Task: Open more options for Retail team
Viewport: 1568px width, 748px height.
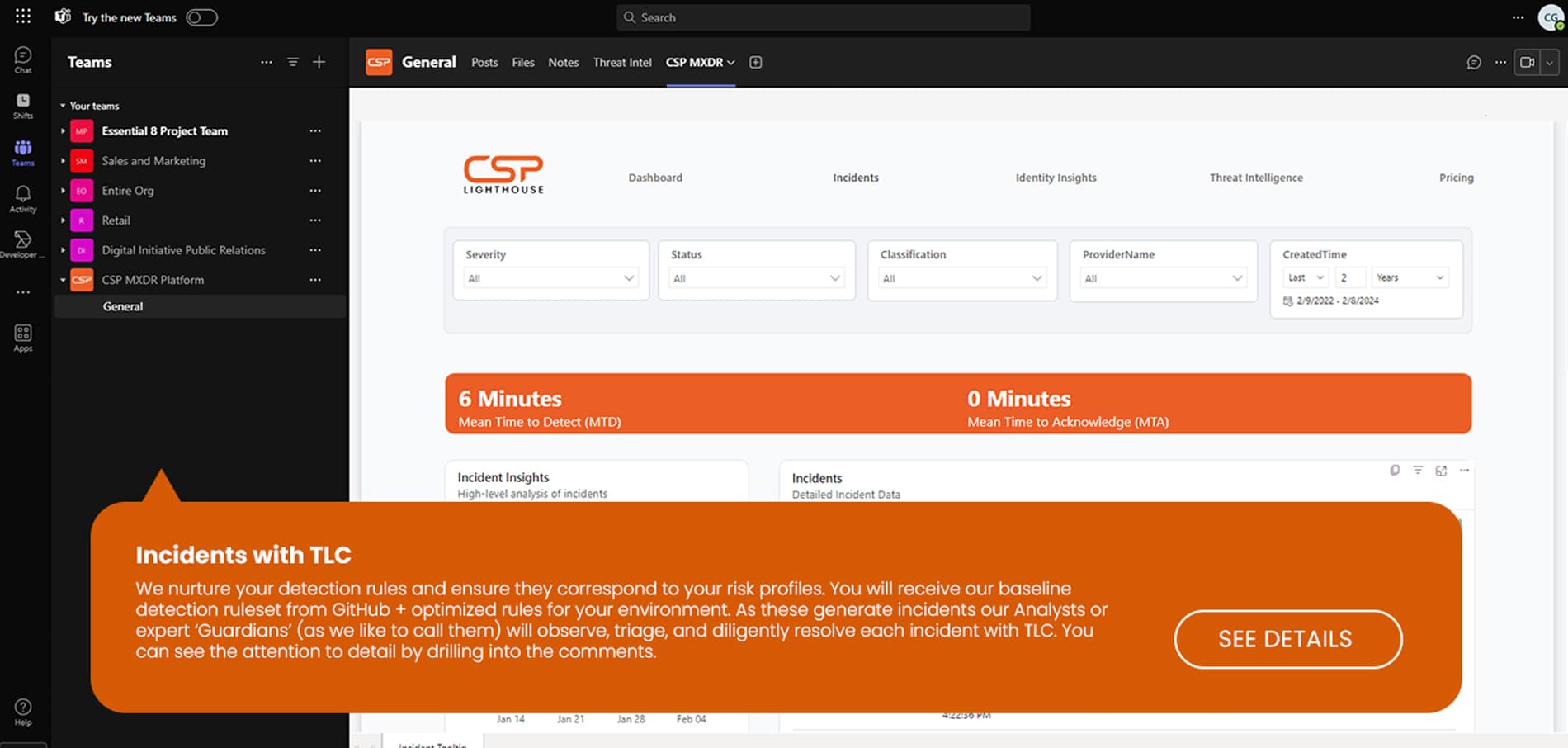Action: [315, 220]
